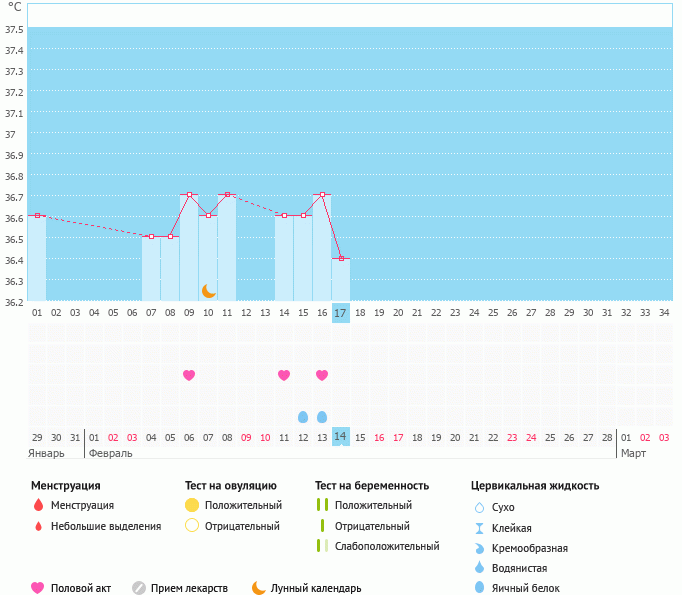Screen dimensions: 682x595
Task: Click the Слабоположительный pregnancy test label
Action: tap(387, 546)
